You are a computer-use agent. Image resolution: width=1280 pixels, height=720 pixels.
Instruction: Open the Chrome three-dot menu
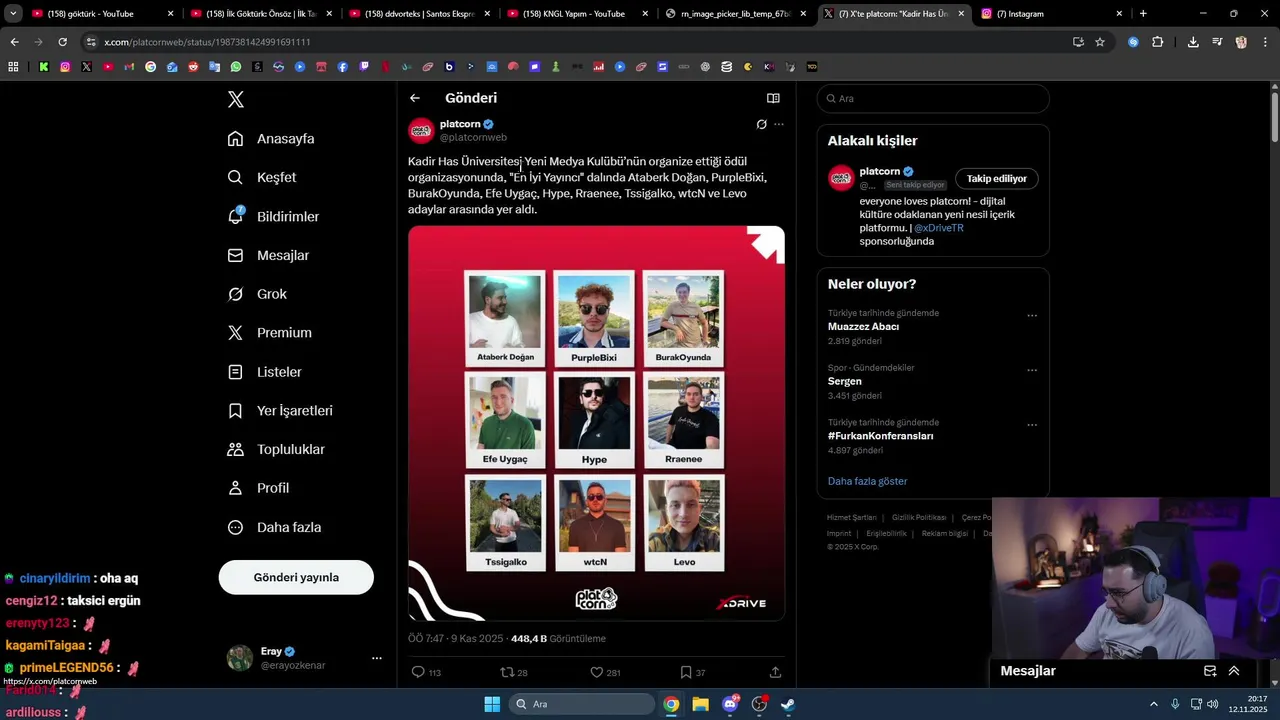(x=1265, y=42)
